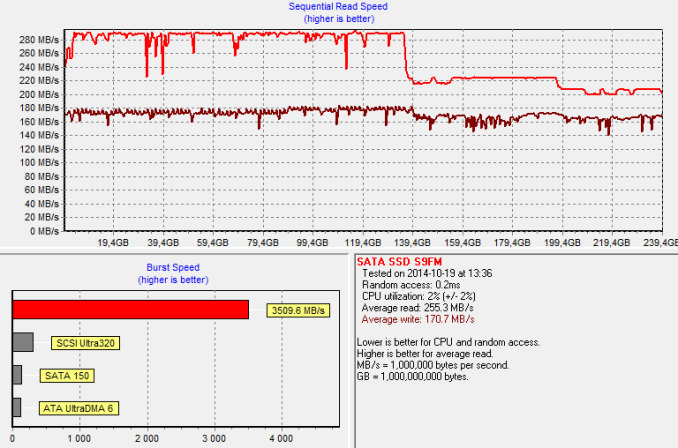Click the 0 MB/s axis label
This screenshot has width=678, height=448.
click(x=44, y=231)
